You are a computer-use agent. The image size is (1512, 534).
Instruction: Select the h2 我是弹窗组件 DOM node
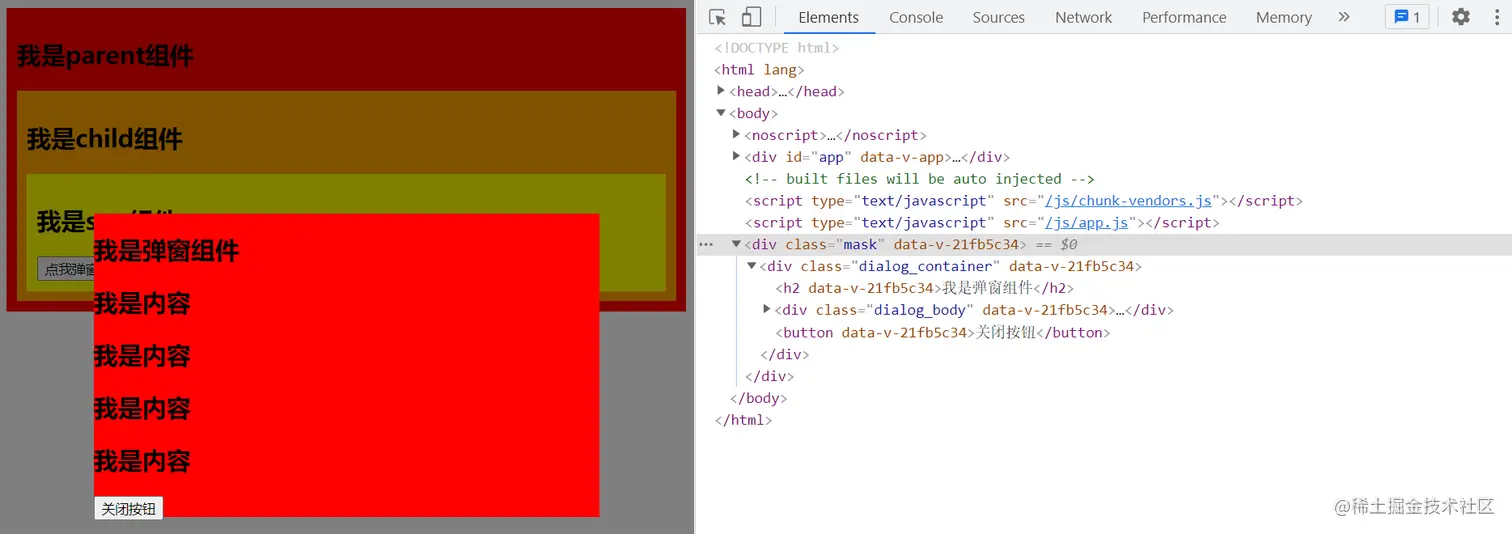point(925,288)
